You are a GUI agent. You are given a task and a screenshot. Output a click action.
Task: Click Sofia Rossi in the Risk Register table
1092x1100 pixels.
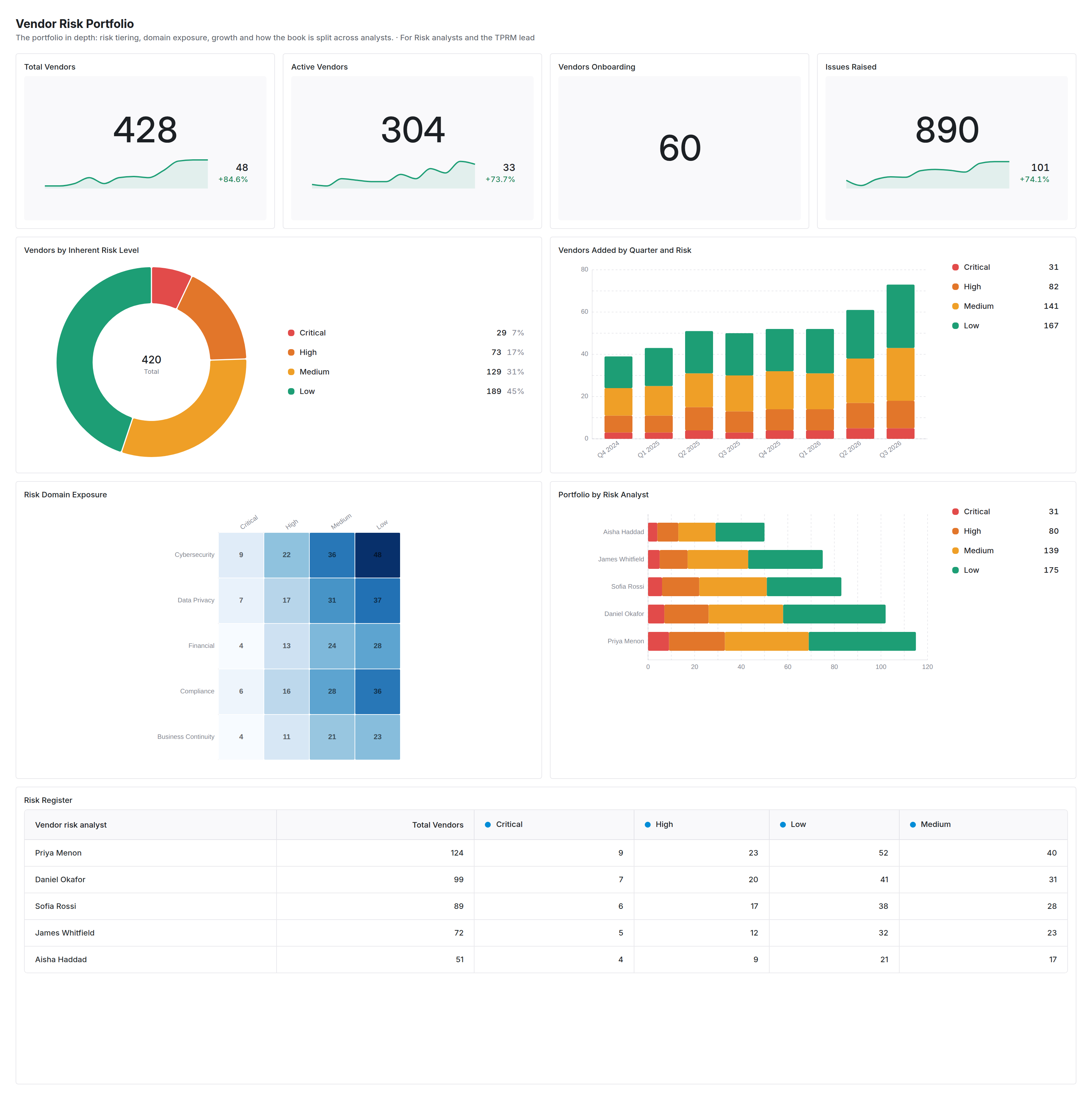click(x=55, y=907)
